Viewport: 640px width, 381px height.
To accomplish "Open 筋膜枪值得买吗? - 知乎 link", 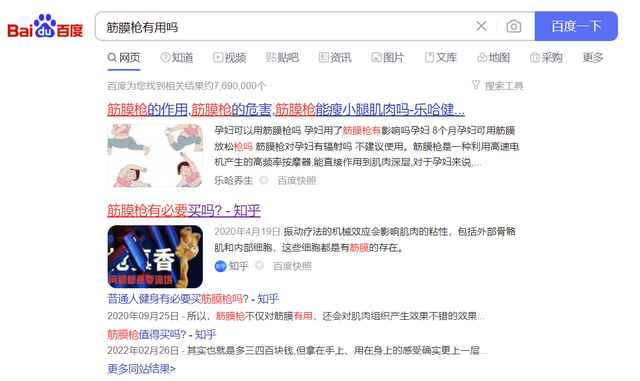I will 162,334.
